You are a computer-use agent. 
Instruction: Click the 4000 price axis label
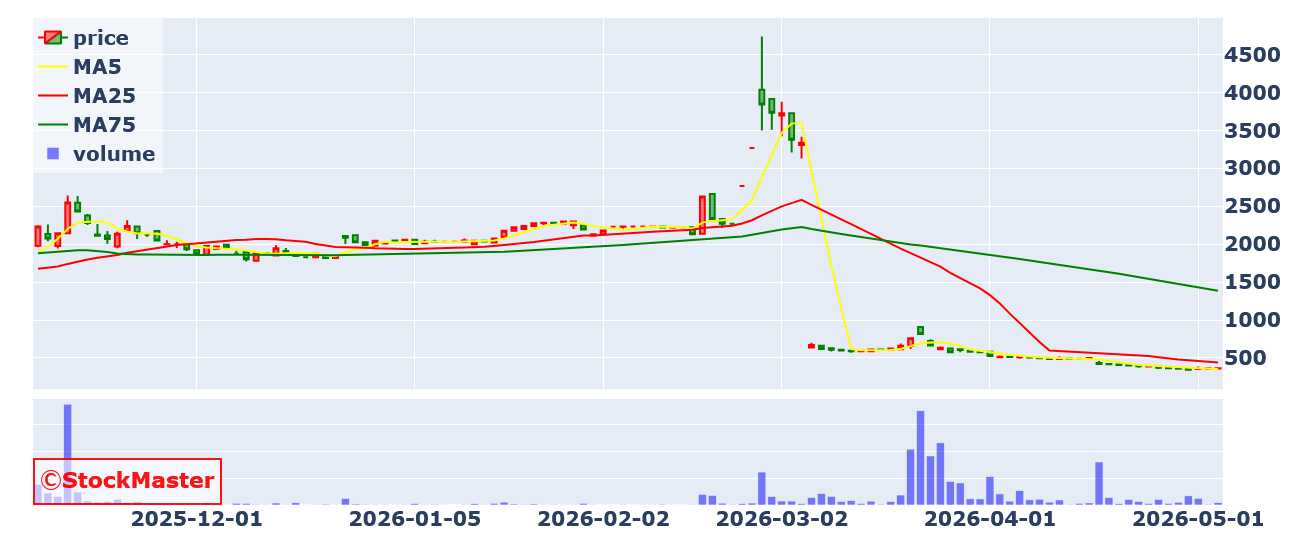[x=1252, y=93]
